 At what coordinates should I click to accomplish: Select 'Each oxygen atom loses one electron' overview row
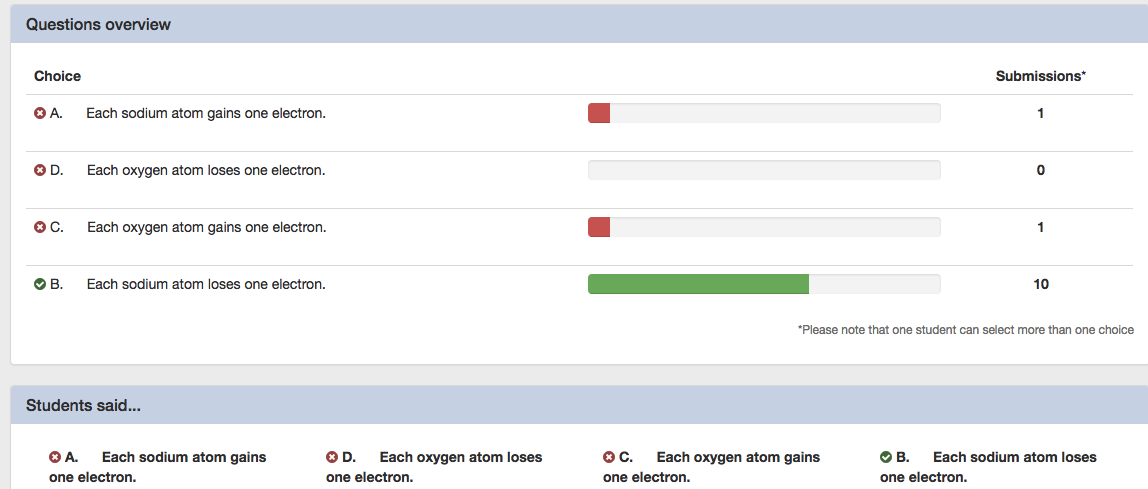pyautogui.click(x=206, y=171)
